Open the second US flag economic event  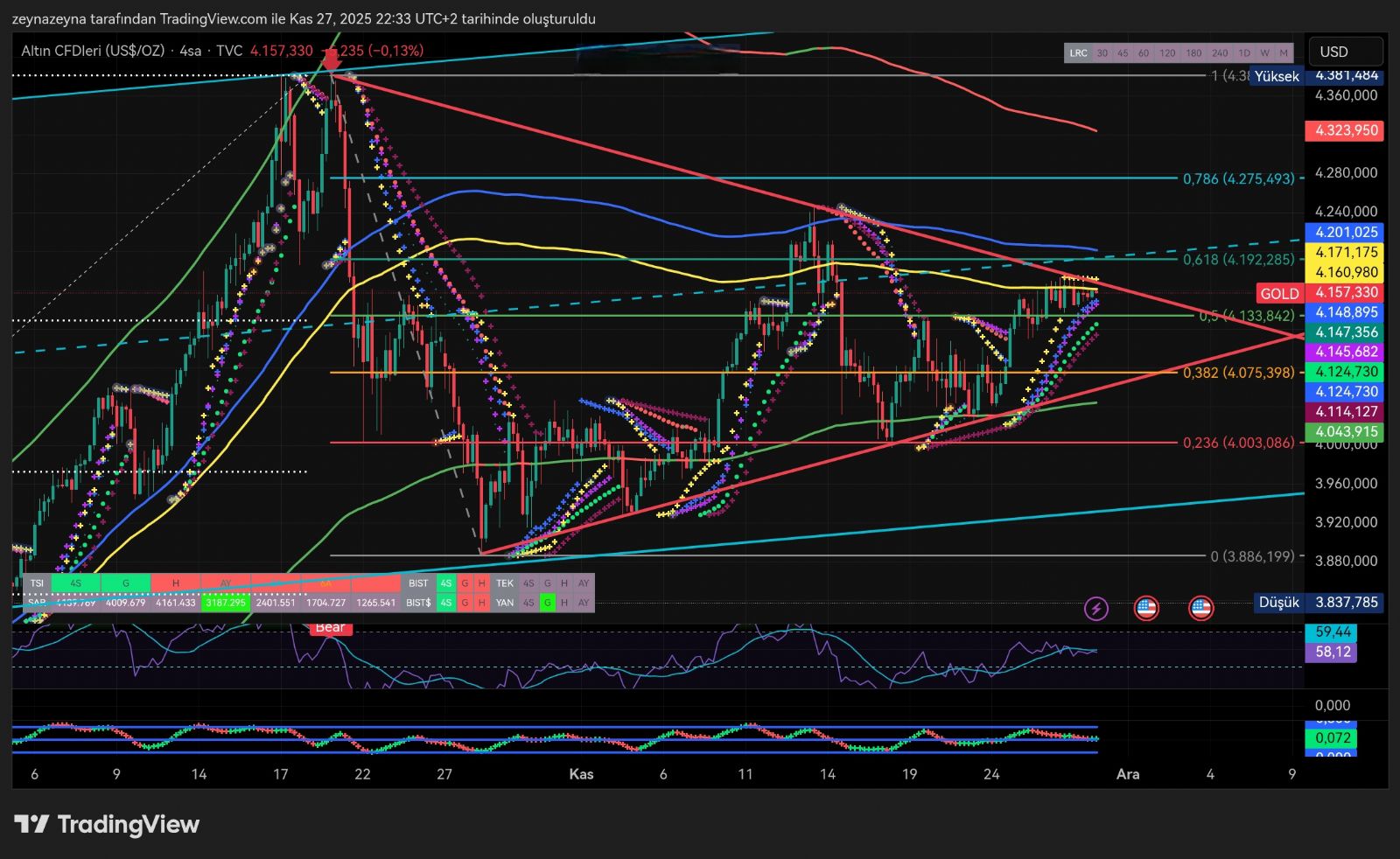click(x=1200, y=608)
